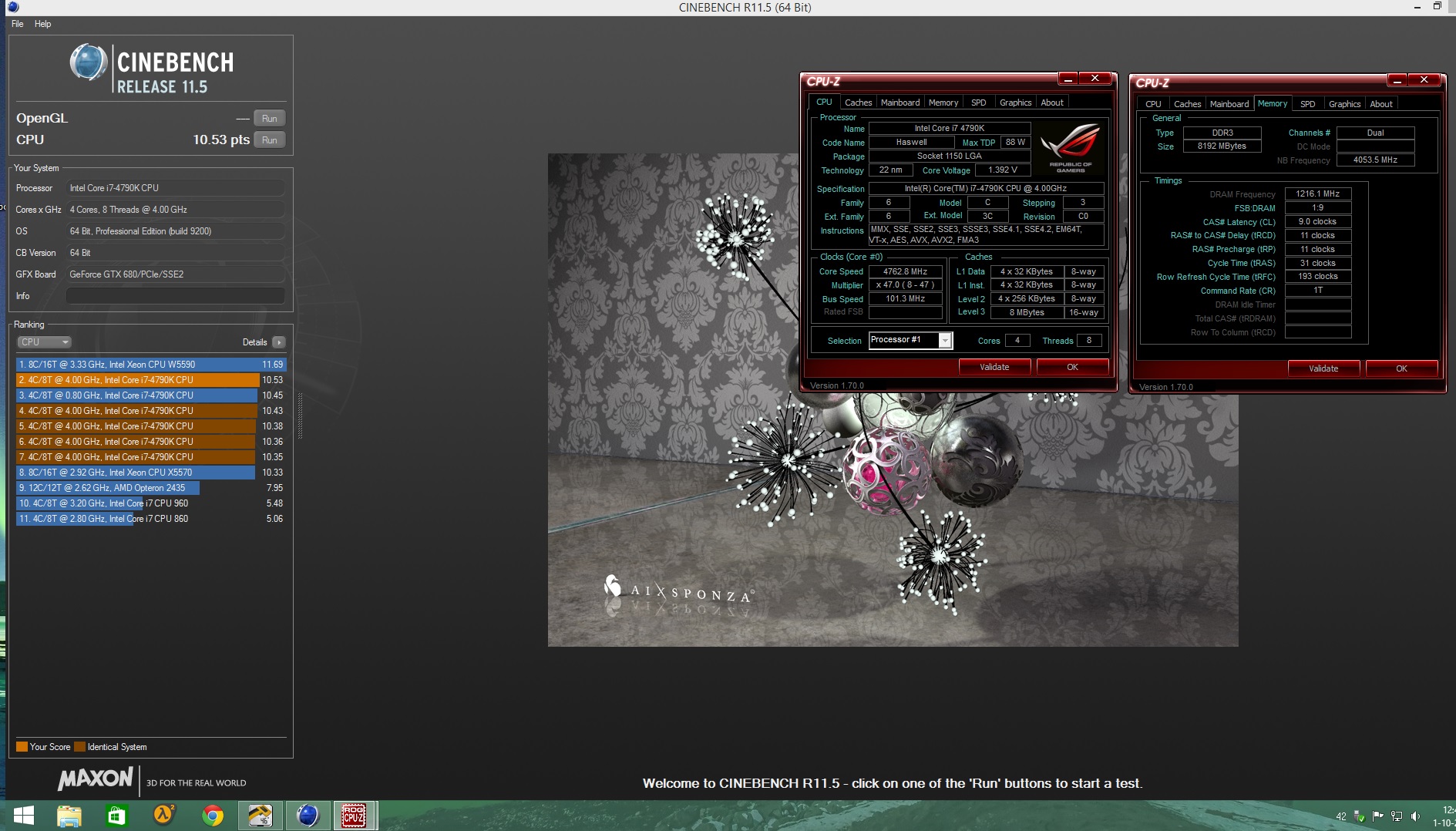Click the Core Voltage value 1.392 V

click(1002, 170)
